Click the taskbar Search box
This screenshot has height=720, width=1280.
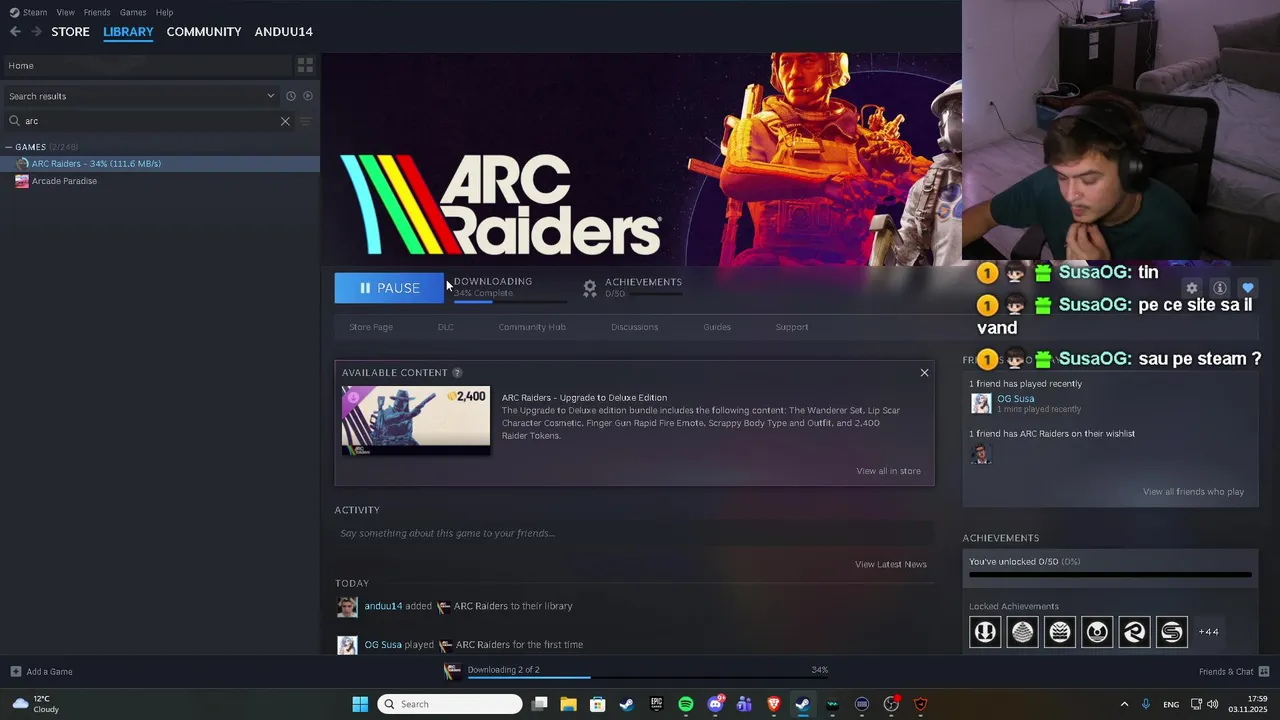point(450,704)
